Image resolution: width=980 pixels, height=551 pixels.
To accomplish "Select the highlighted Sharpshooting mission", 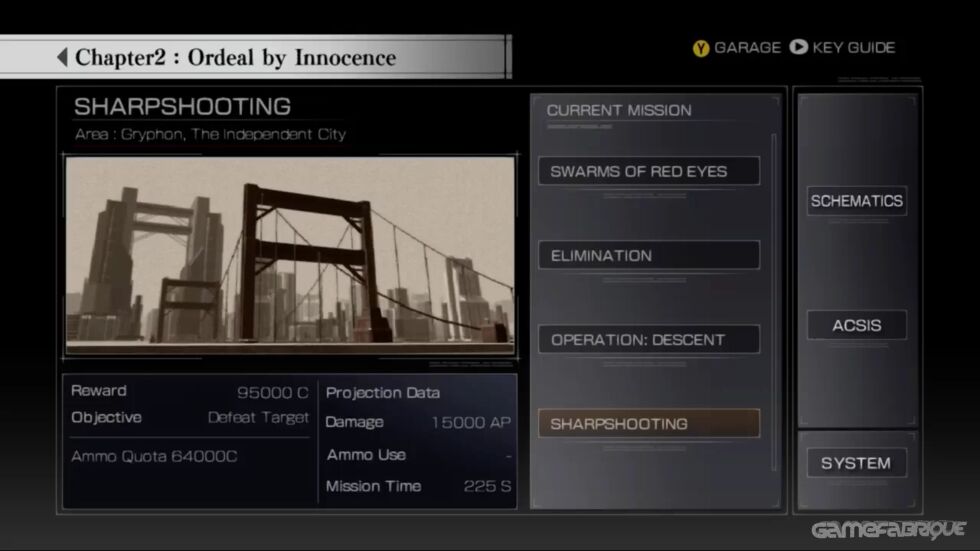I will point(649,424).
